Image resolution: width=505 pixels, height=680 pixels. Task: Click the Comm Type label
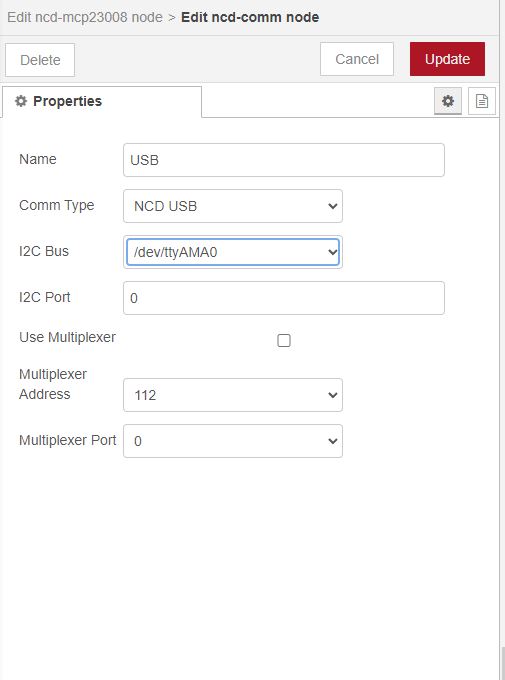56,205
